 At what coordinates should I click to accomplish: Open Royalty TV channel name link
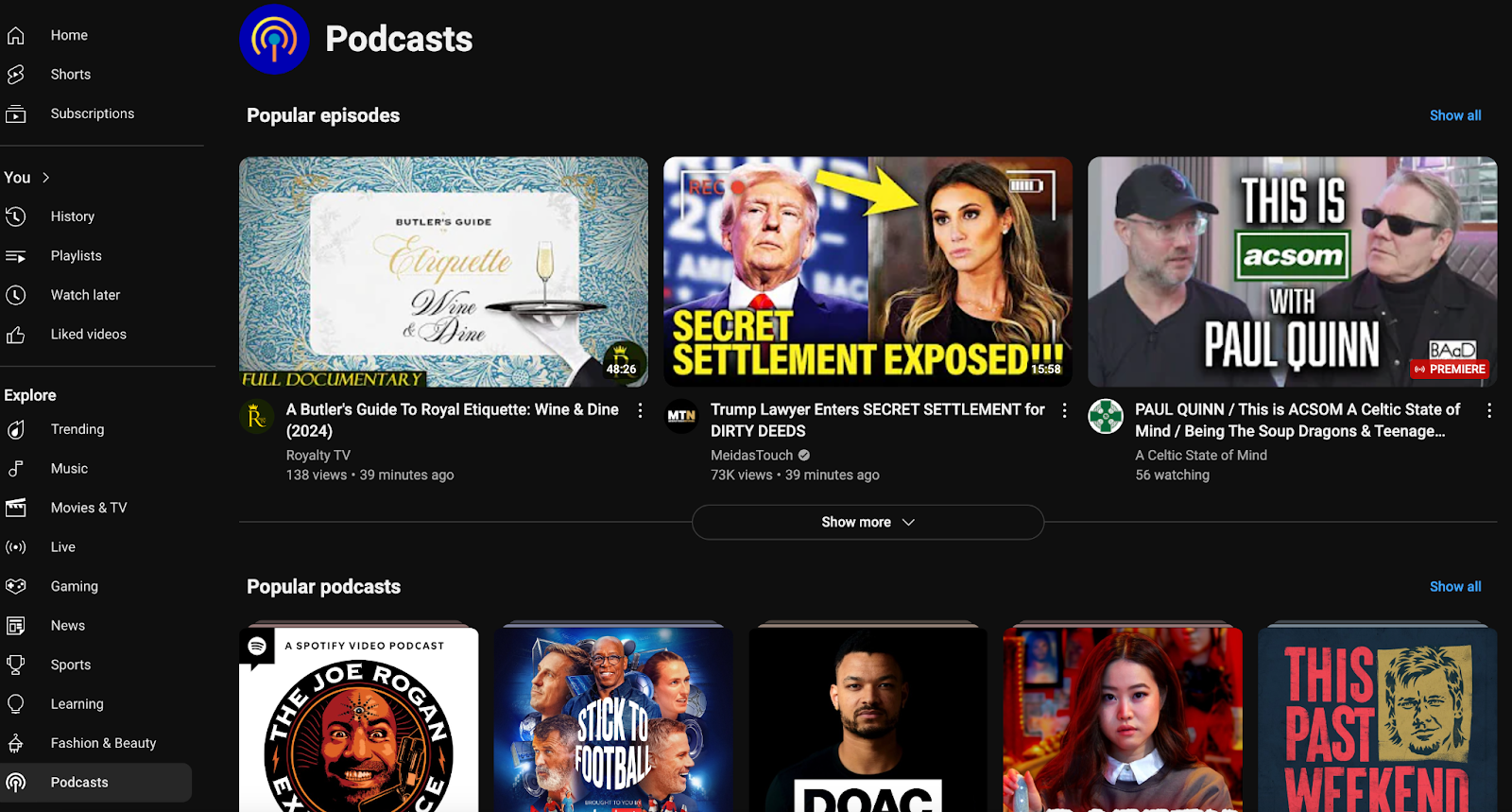pos(318,456)
